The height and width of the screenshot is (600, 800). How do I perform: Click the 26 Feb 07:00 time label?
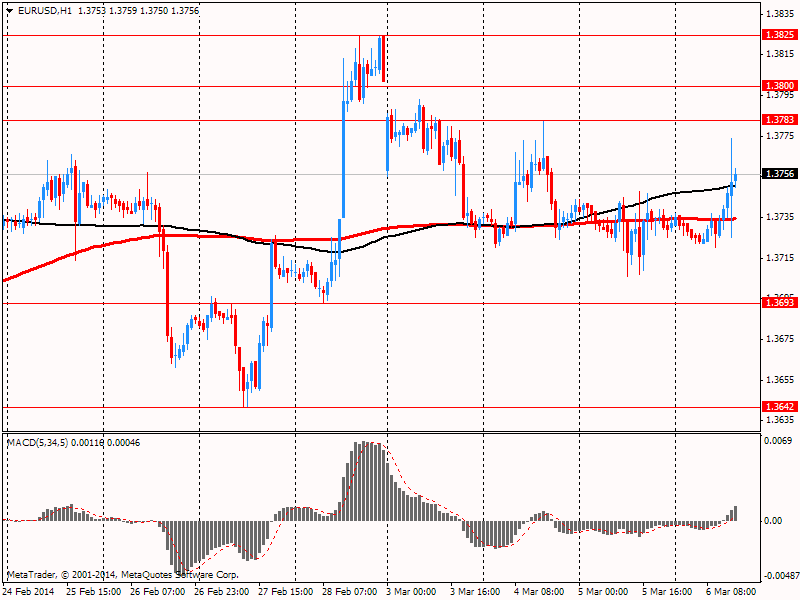pyautogui.click(x=158, y=592)
